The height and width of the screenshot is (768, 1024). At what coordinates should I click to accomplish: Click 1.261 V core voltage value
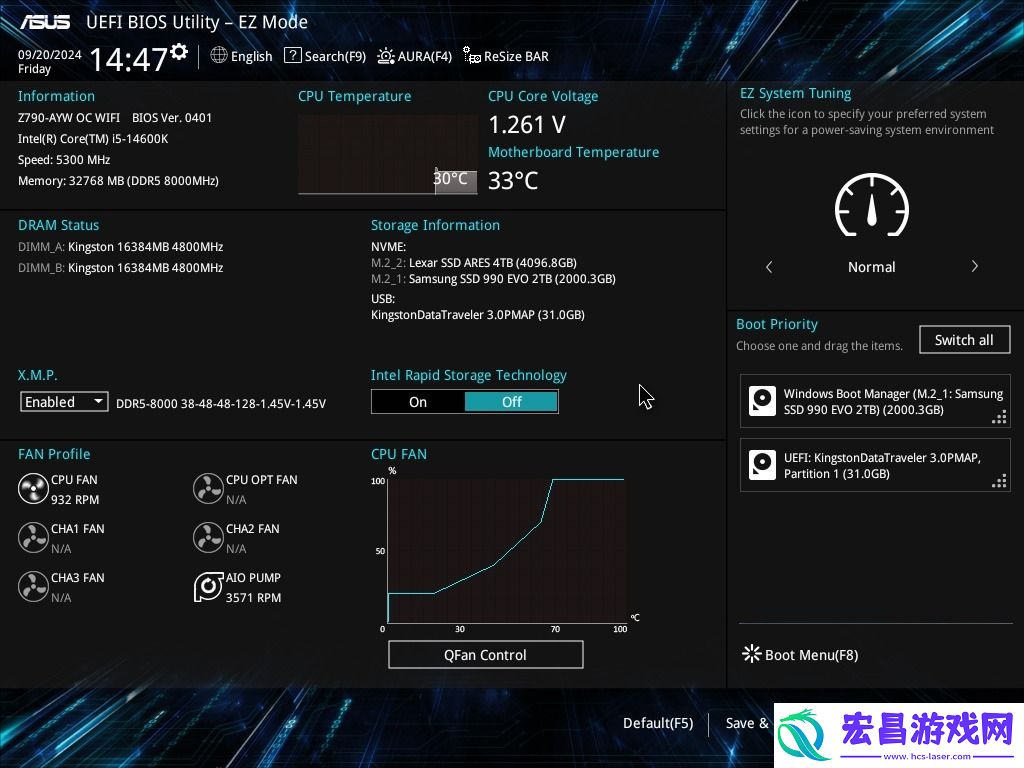pyautogui.click(x=527, y=124)
